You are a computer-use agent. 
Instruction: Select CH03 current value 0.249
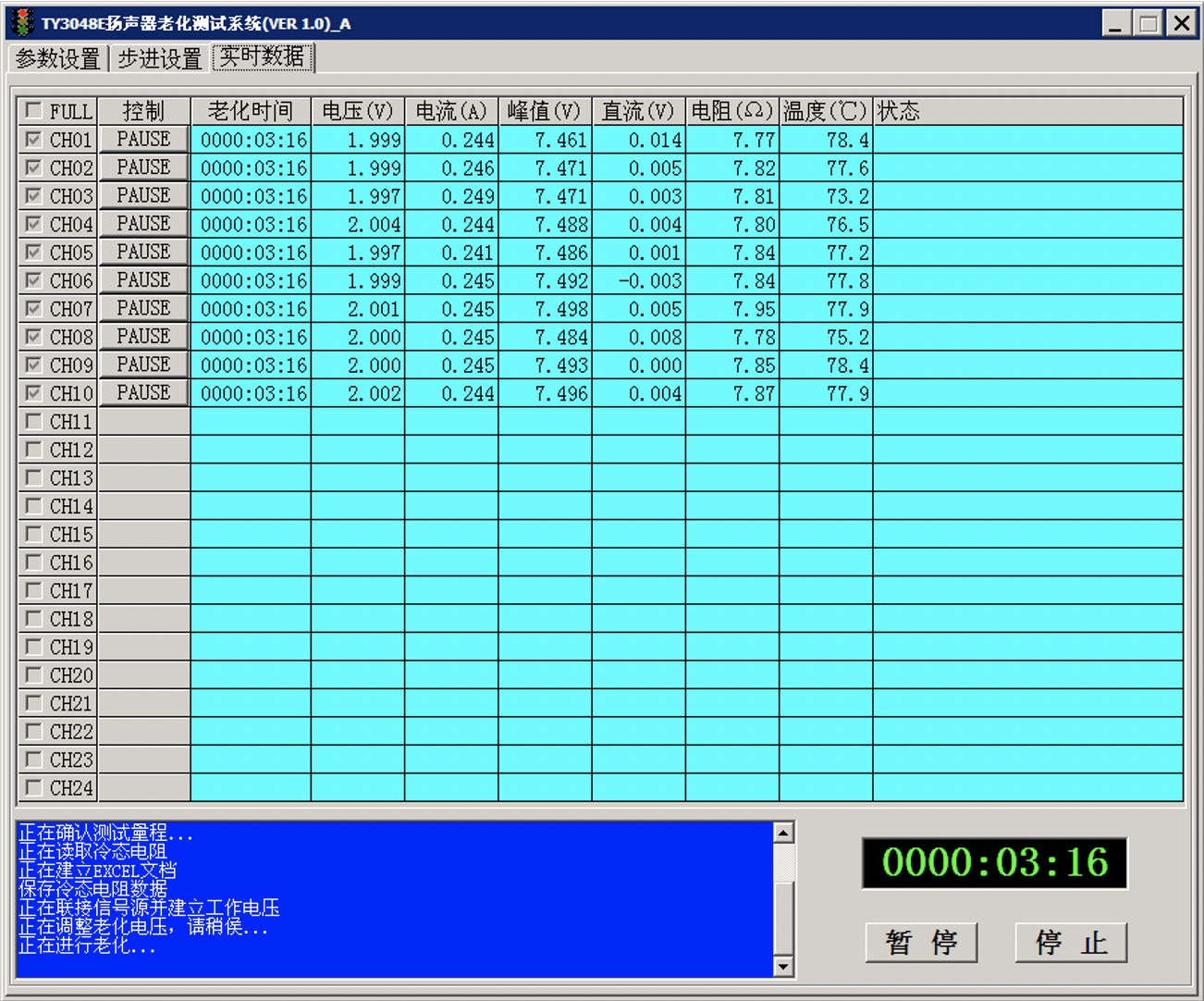click(x=451, y=196)
